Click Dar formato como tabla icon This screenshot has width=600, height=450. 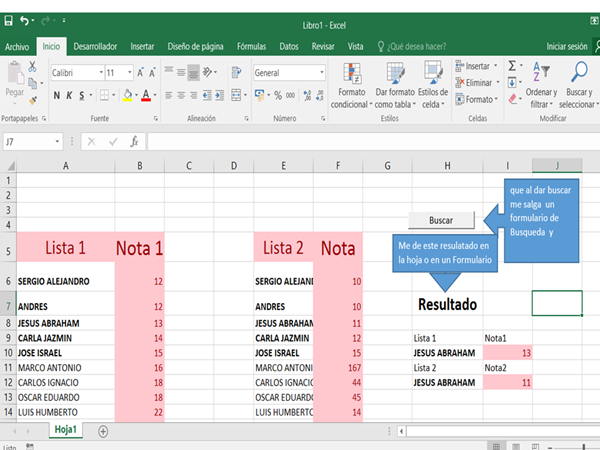(394, 85)
